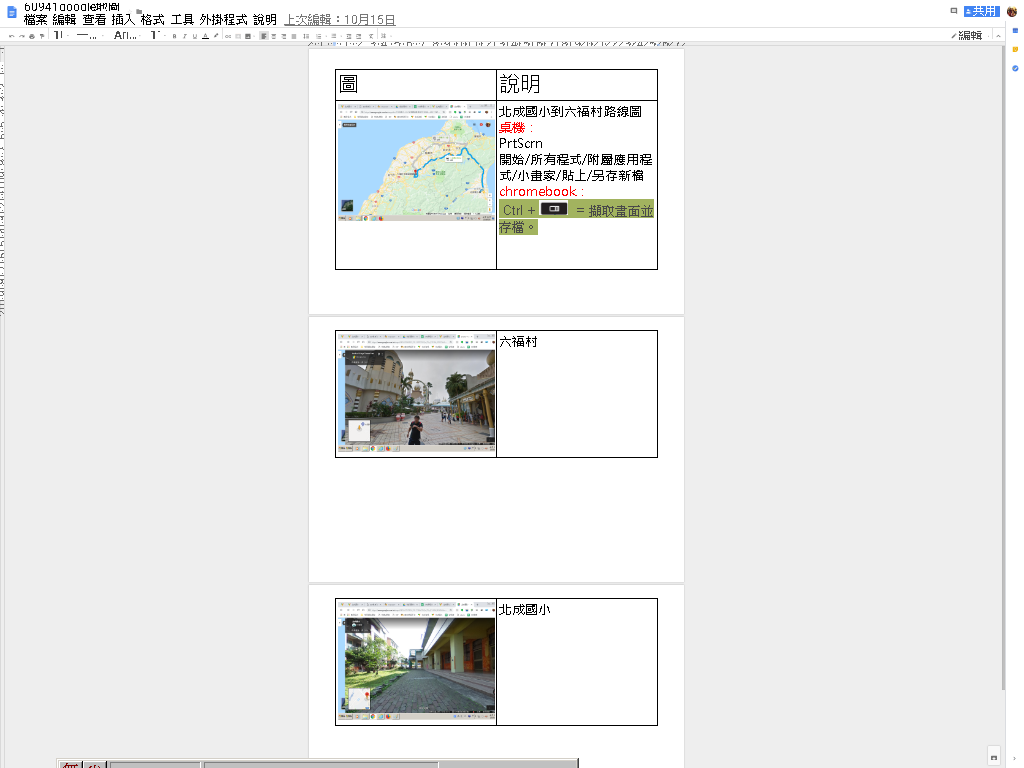Viewport: 1024px width, 768px height.
Task: Open the 插入 menu
Action: click(x=123, y=20)
